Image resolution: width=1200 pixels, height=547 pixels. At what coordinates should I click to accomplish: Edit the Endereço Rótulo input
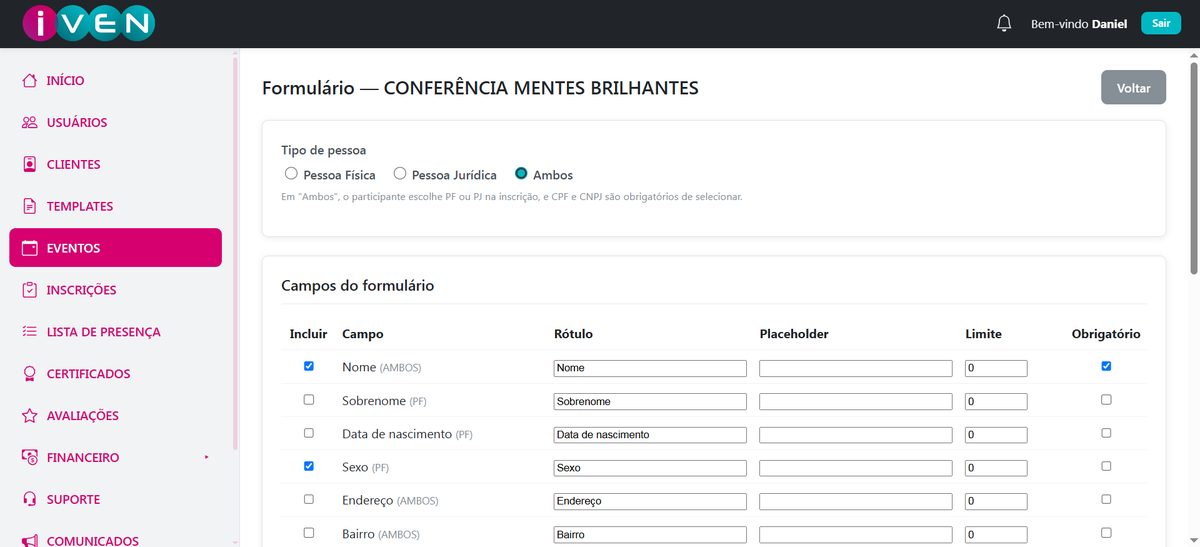tap(650, 501)
